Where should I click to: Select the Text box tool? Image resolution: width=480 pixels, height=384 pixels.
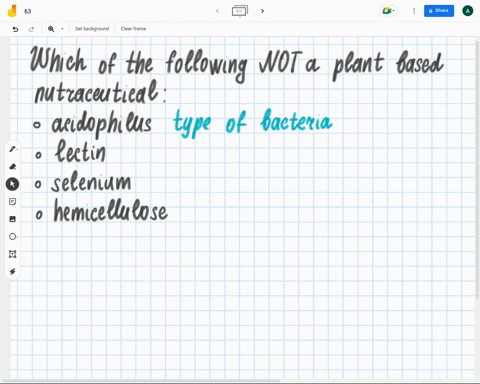coord(13,254)
